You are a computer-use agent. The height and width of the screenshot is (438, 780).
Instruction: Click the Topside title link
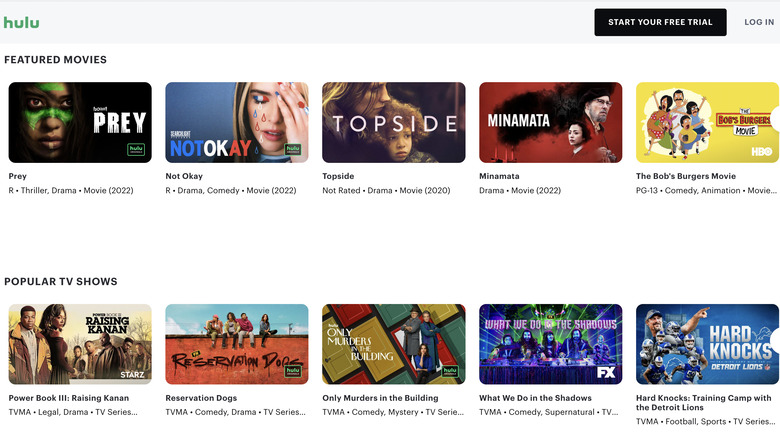point(338,176)
